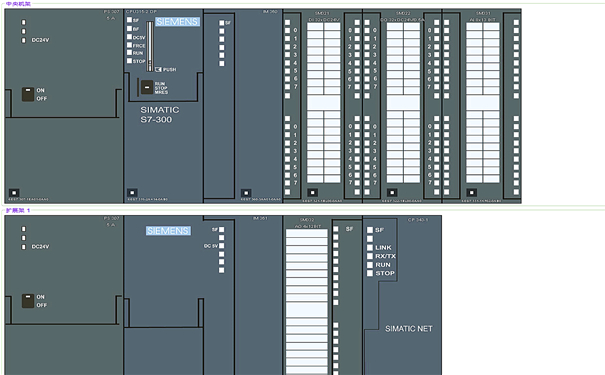Screen dimensions: 605x375
Task: Toggle the expansion rack PS 307 ON/OFF switch
Action: pyautogui.click(x=28, y=301)
